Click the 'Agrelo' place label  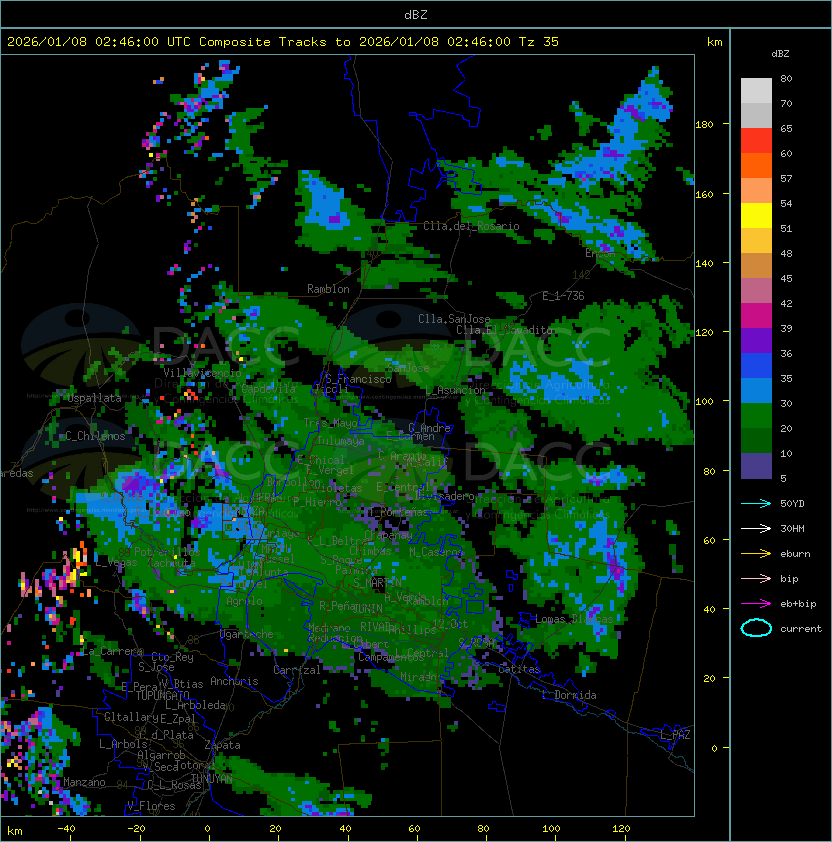tap(244, 601)
